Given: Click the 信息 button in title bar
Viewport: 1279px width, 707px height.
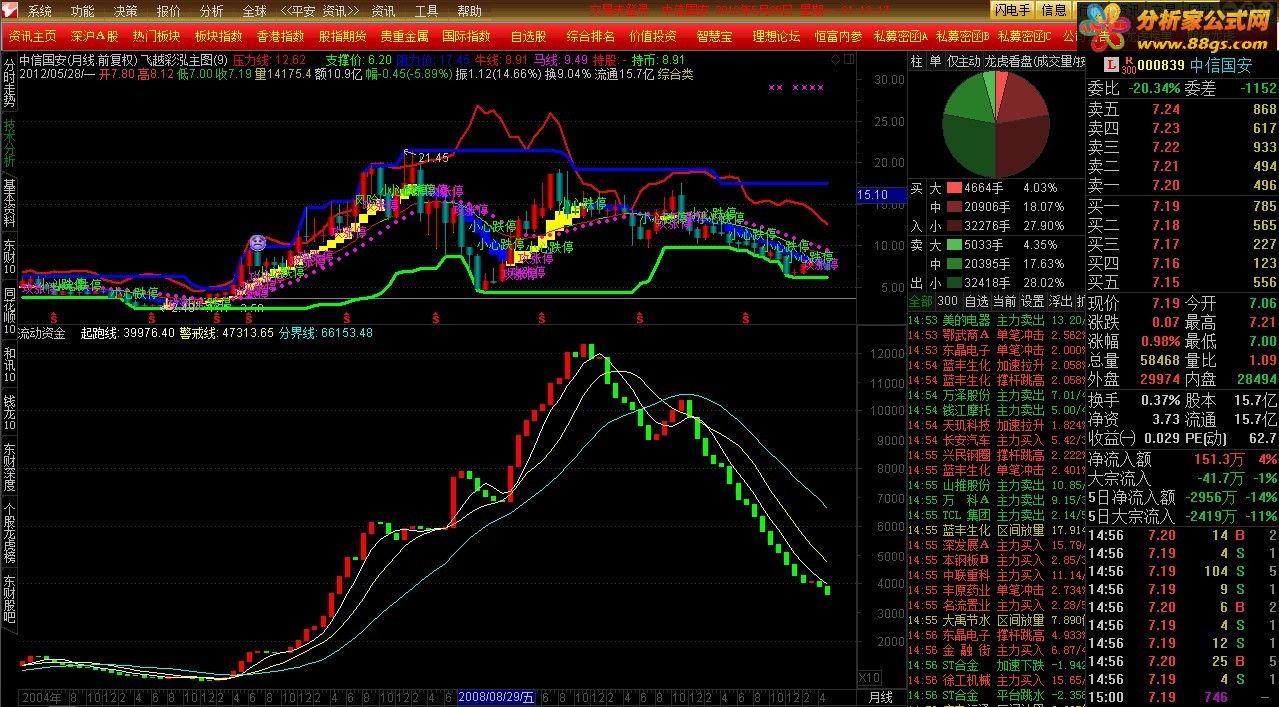Looking at the screenshot, I should (1054, 10).
